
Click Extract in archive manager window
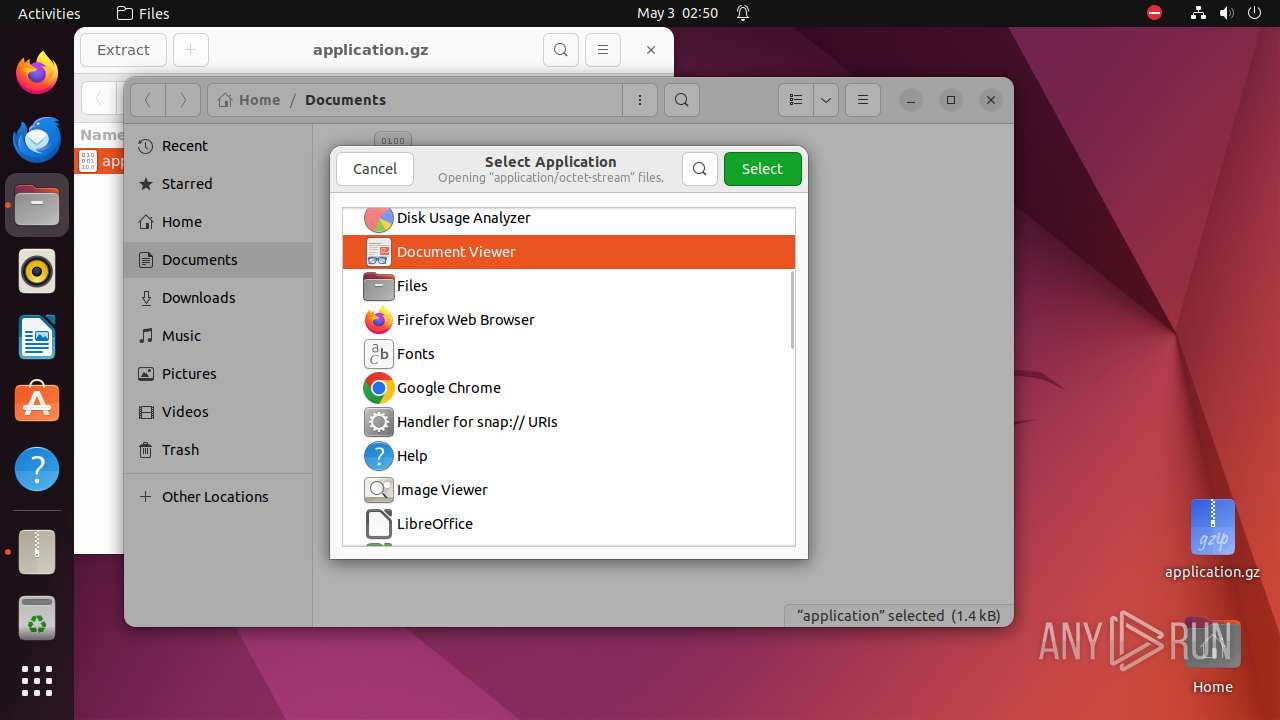click(123, 50)
